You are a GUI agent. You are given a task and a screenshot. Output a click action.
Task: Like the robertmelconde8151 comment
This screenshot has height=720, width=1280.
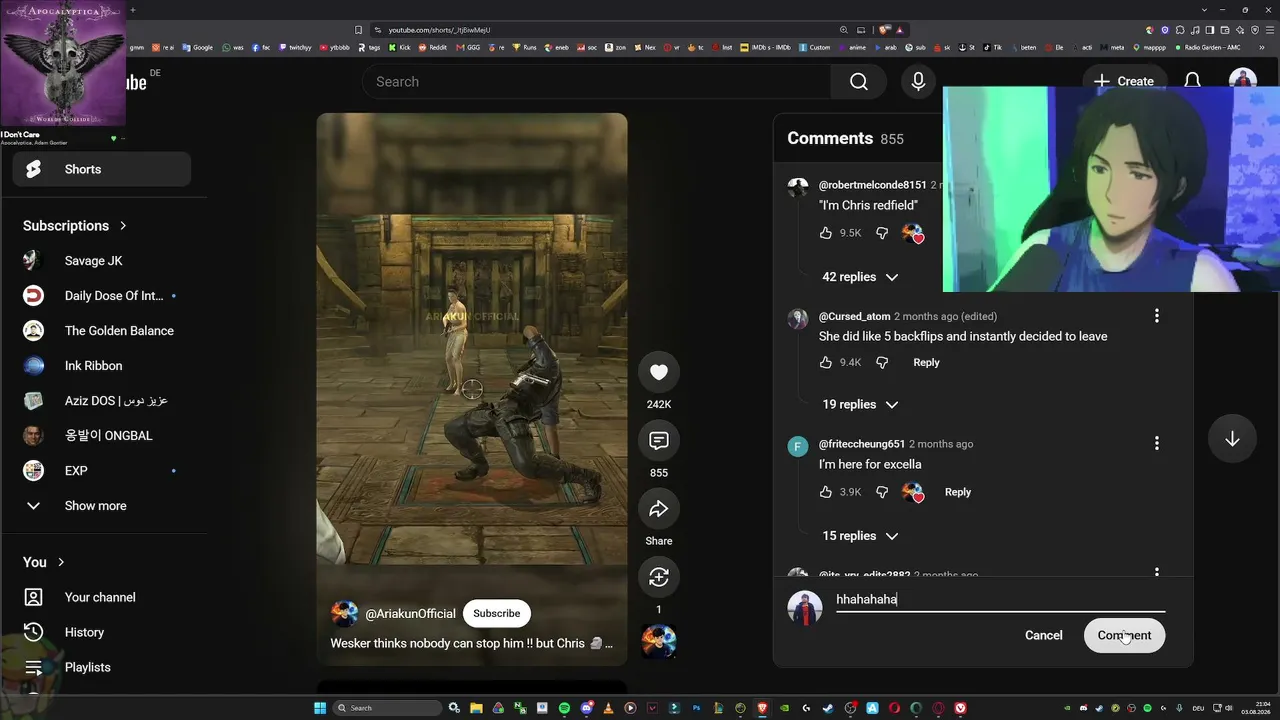pyautogui.click(x=825, y=233)
